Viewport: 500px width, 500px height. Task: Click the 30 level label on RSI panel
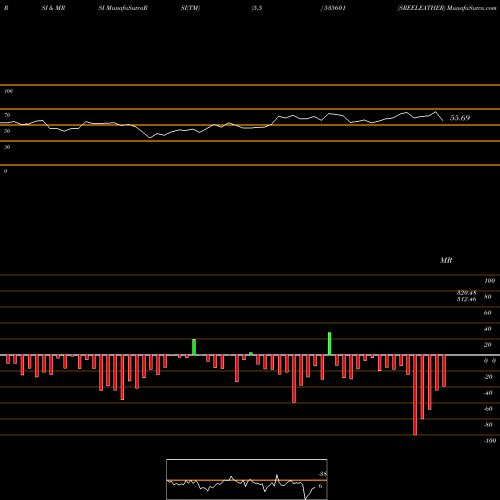coord(7,147)
